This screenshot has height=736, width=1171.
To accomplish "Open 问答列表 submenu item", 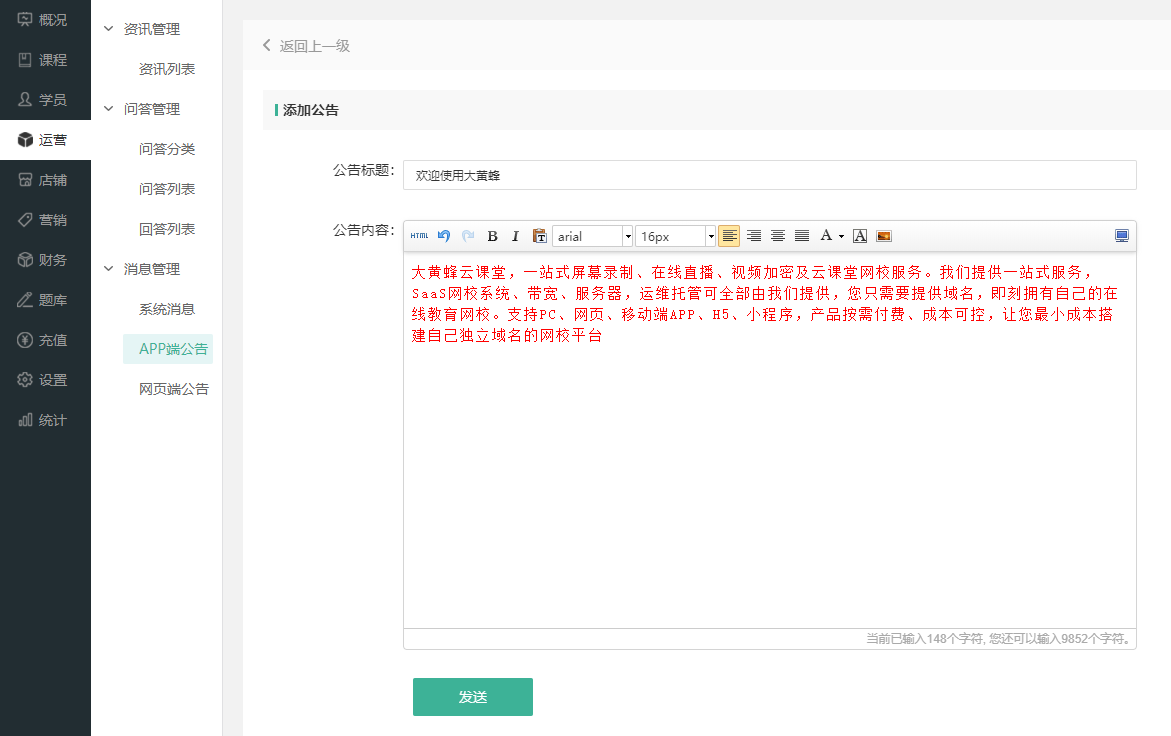I will [167, 189].
